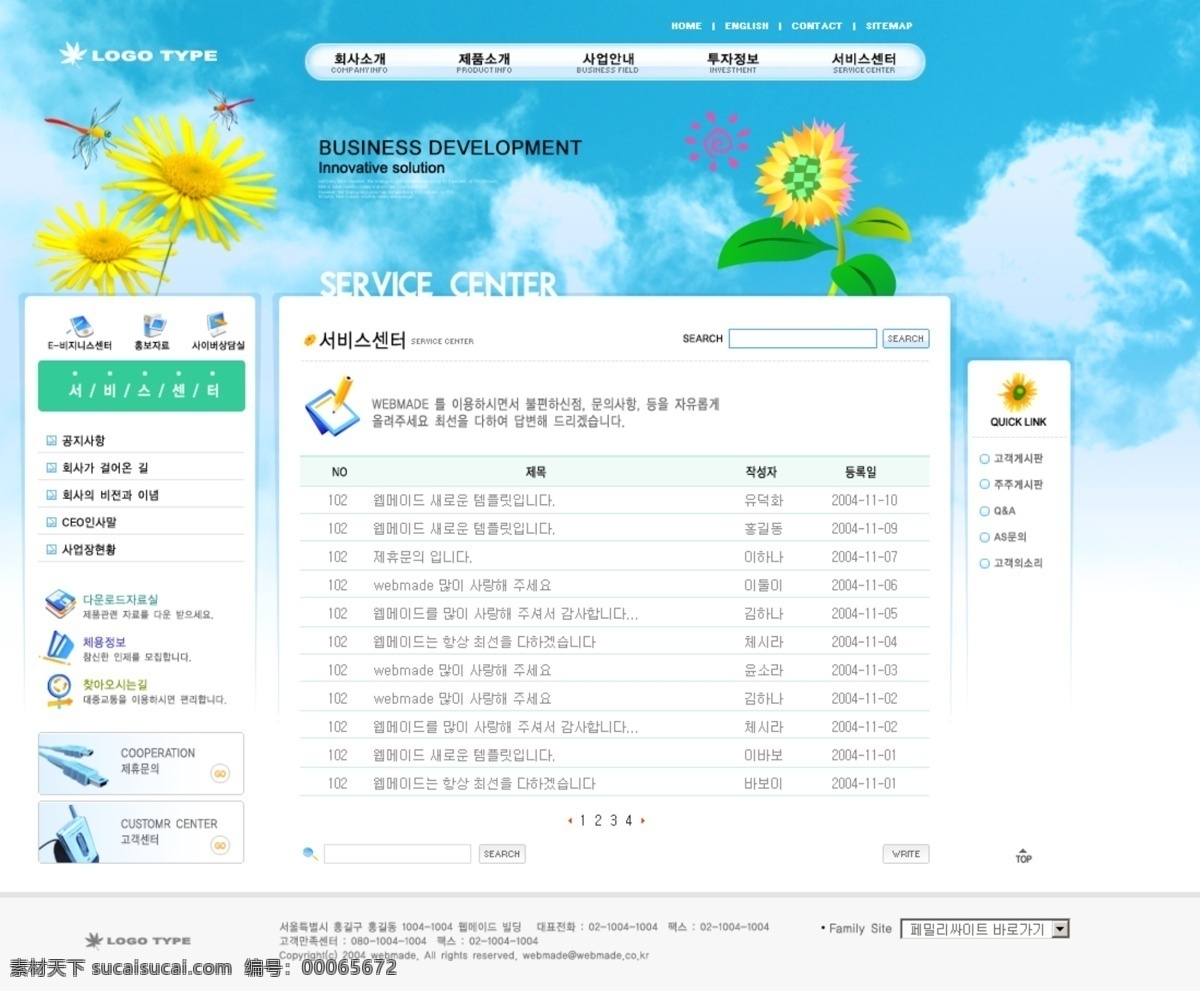The width and height of the screenshot is (1200, 991).
Task: Click the CONTACT top link
Action: pos(817,26)
